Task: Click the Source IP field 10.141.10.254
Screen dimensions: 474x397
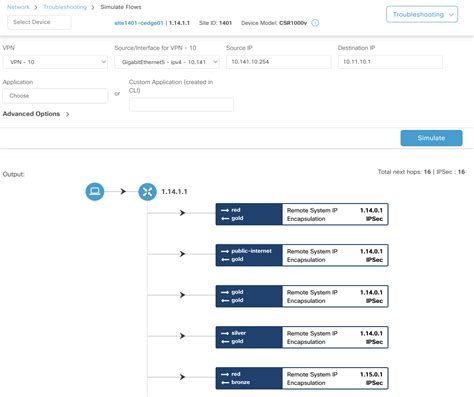Action: click(278, 62)
